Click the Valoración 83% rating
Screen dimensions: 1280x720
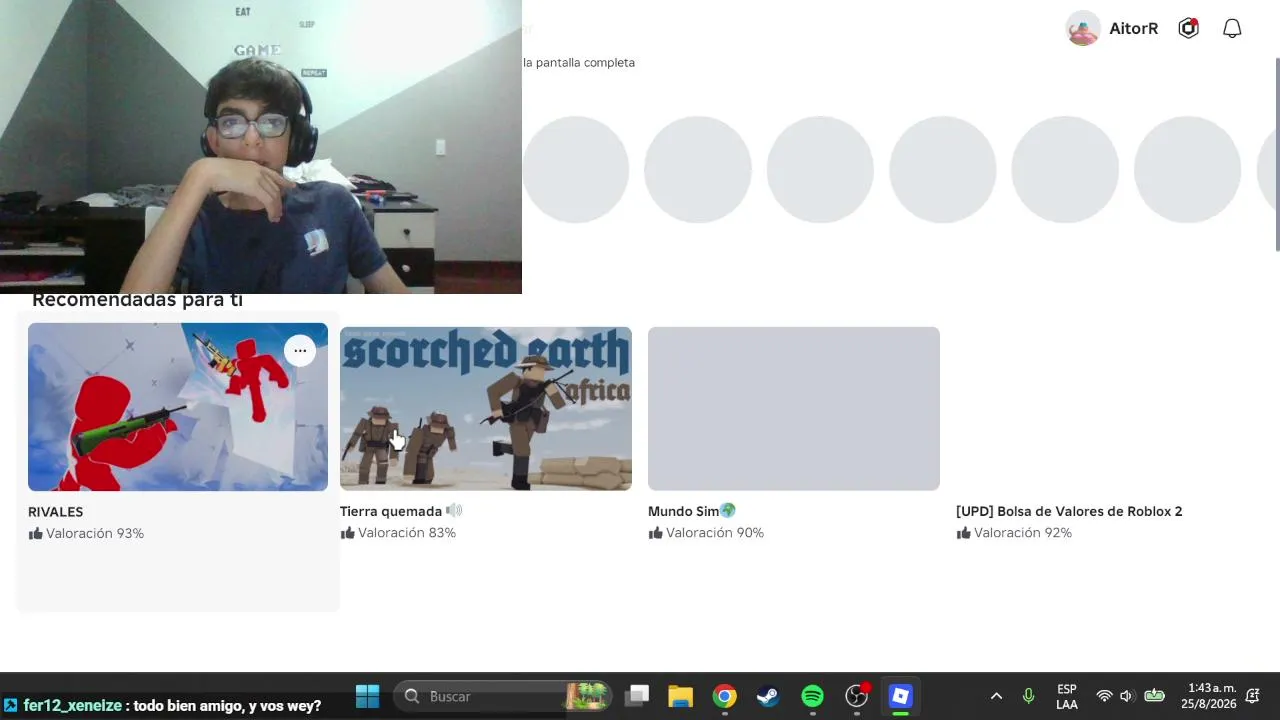coord(398,534)
